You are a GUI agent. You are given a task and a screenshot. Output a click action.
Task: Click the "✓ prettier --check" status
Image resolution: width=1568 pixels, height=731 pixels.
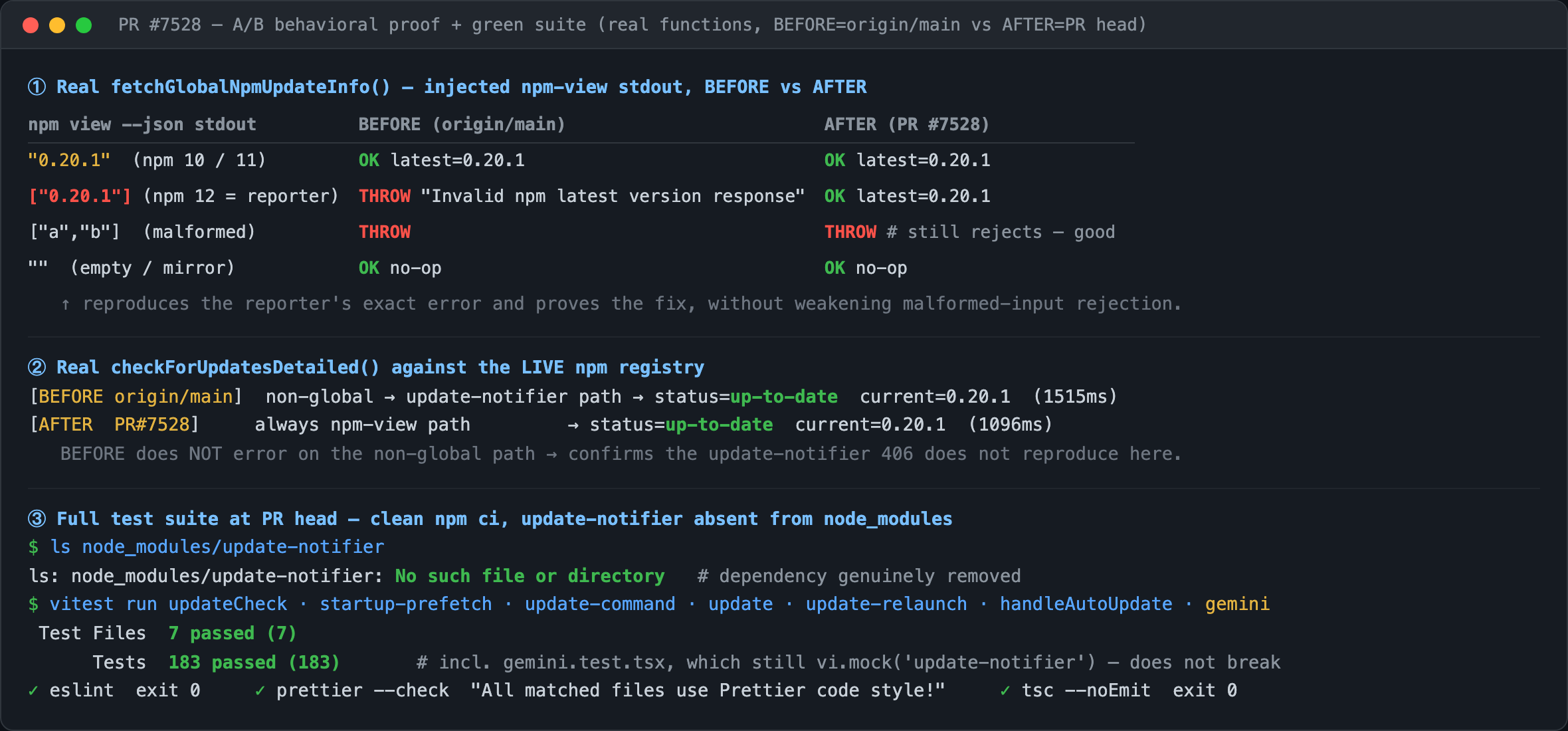click(352, 690)
